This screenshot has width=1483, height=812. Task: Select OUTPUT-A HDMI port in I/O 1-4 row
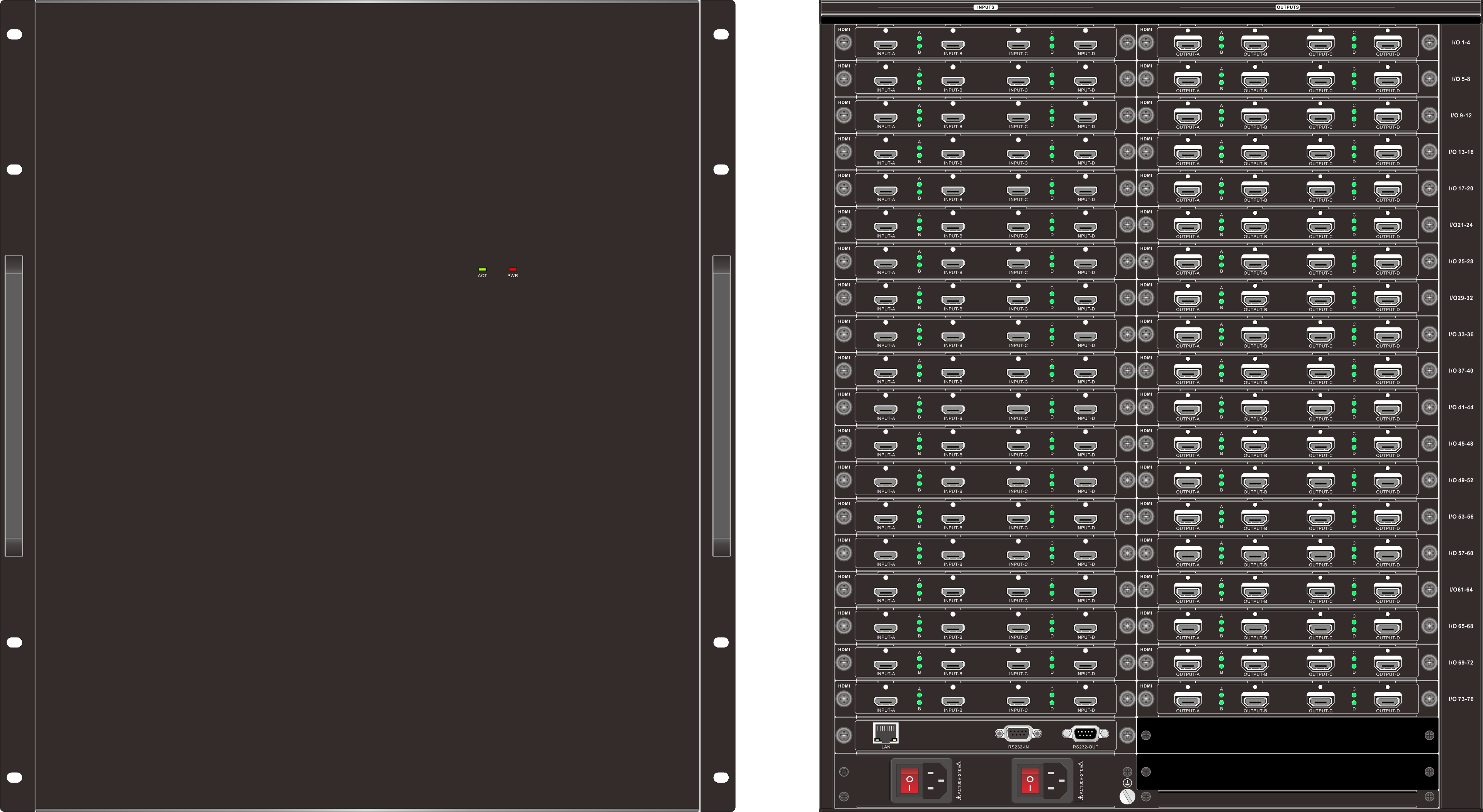click(1188, 44)
